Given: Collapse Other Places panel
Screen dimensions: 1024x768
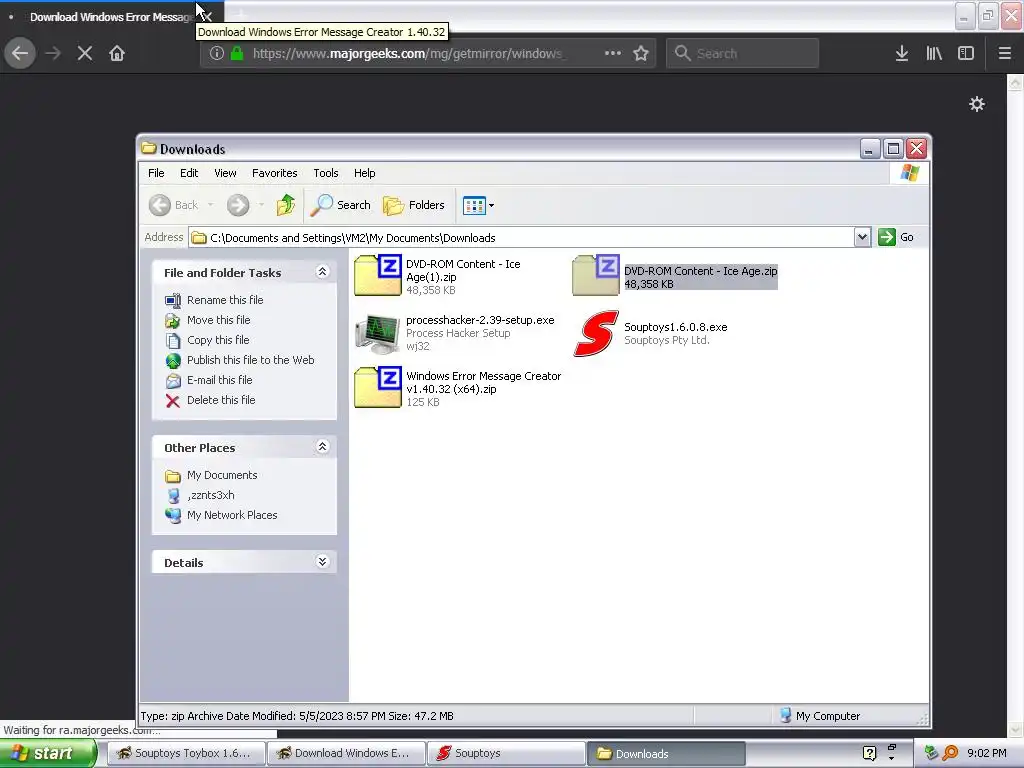Looking at the screenshot, I should pos(323,447).
